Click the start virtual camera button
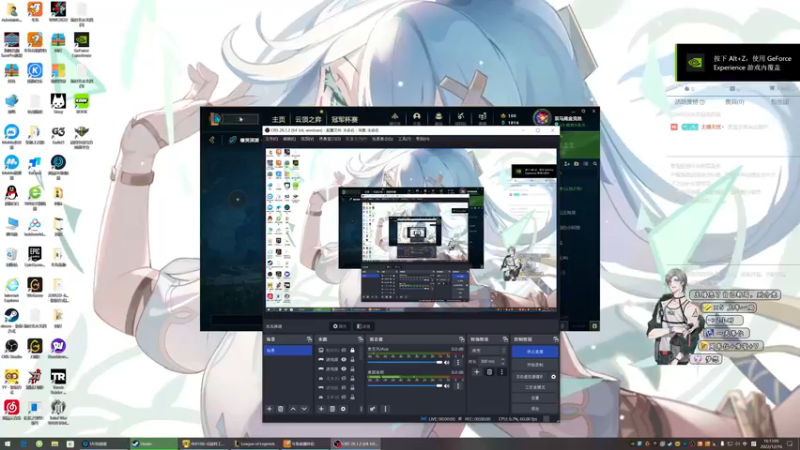This screenshot has height=450, width=800. [x=530, y=377]
